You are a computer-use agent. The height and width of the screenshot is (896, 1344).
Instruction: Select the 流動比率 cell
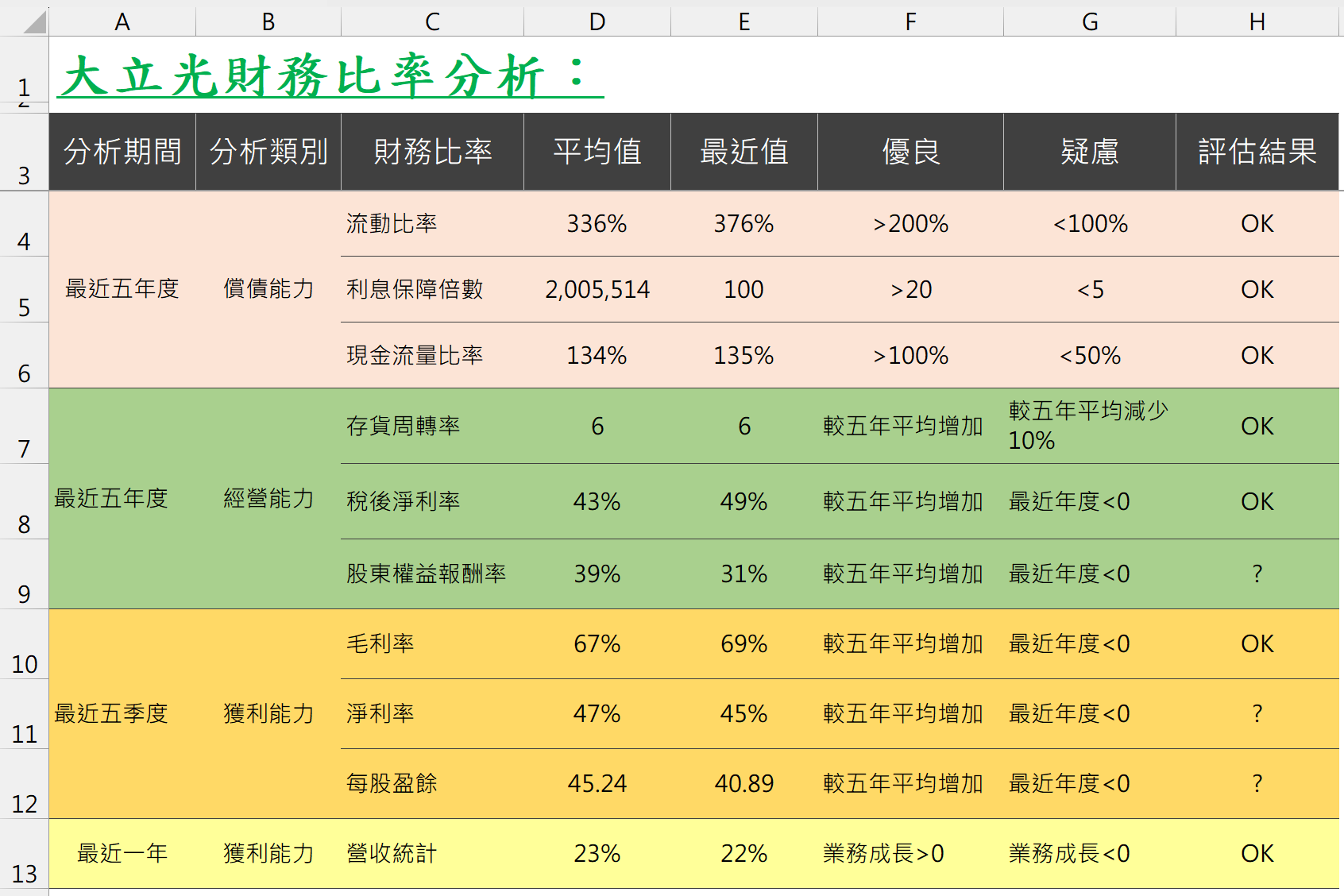point(432,224)
